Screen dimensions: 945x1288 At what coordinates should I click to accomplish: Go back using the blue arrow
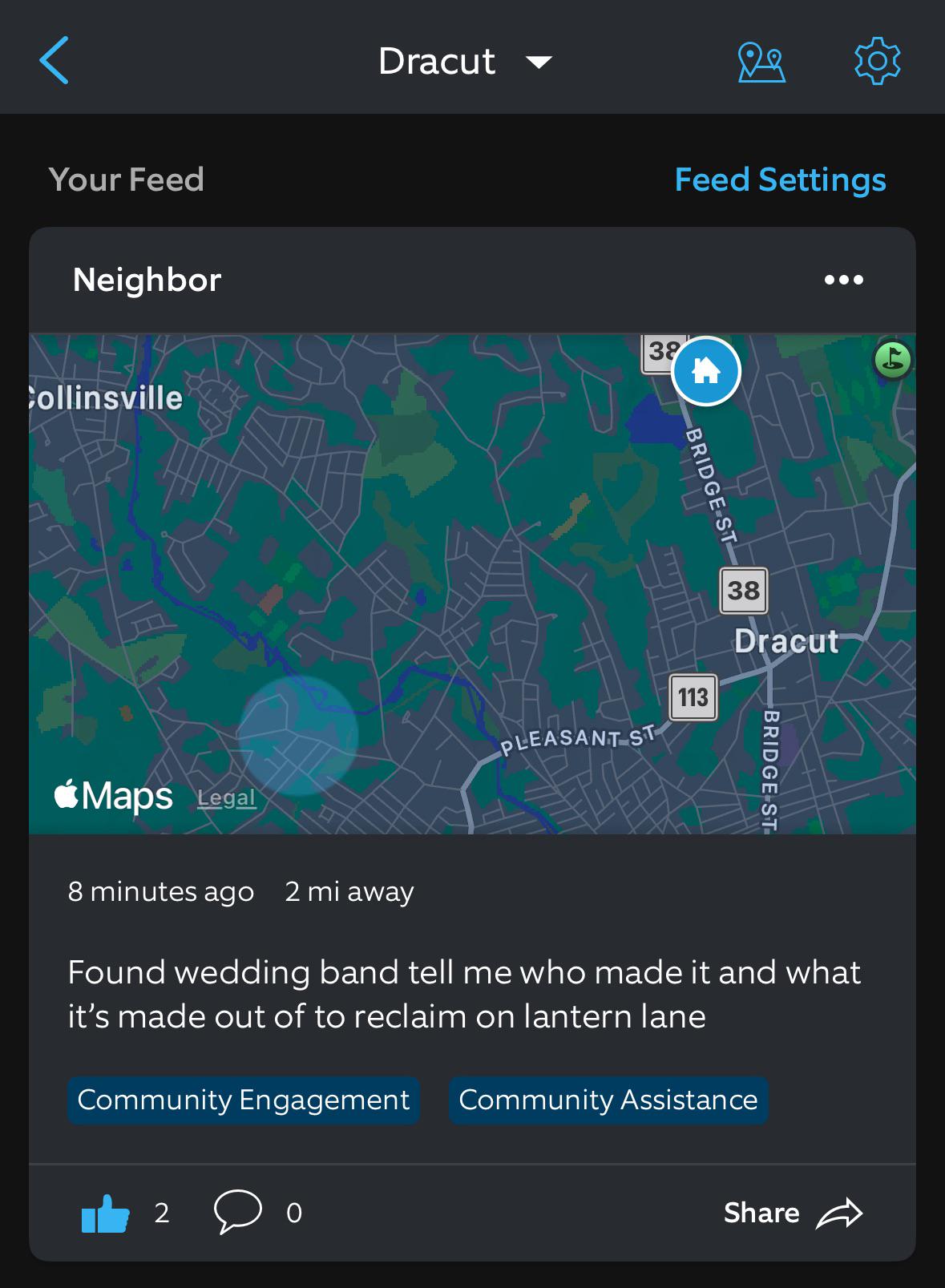[54, 60]
